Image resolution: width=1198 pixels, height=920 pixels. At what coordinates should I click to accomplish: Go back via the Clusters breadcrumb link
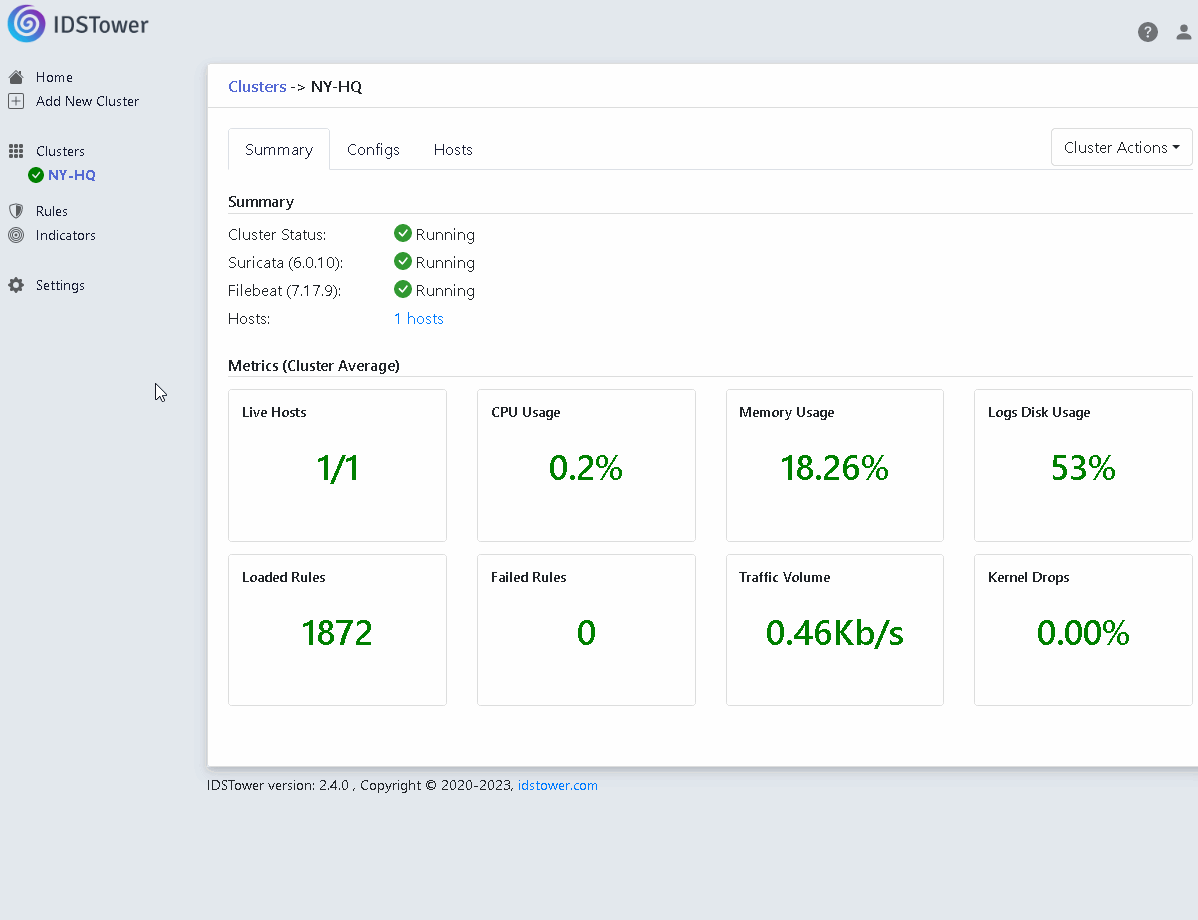257,86
